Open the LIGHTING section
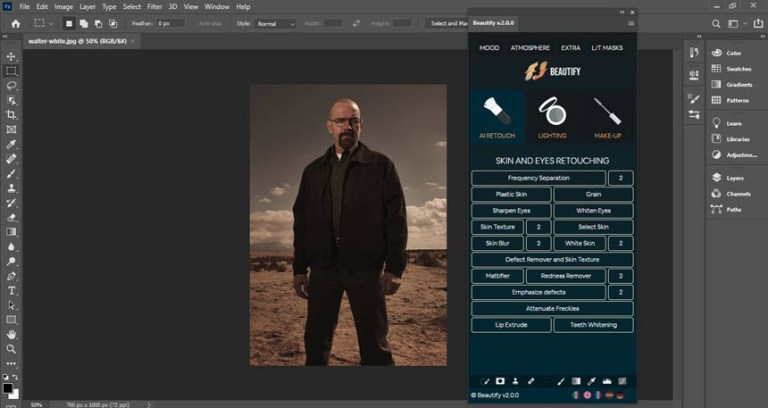 point(552,117)
